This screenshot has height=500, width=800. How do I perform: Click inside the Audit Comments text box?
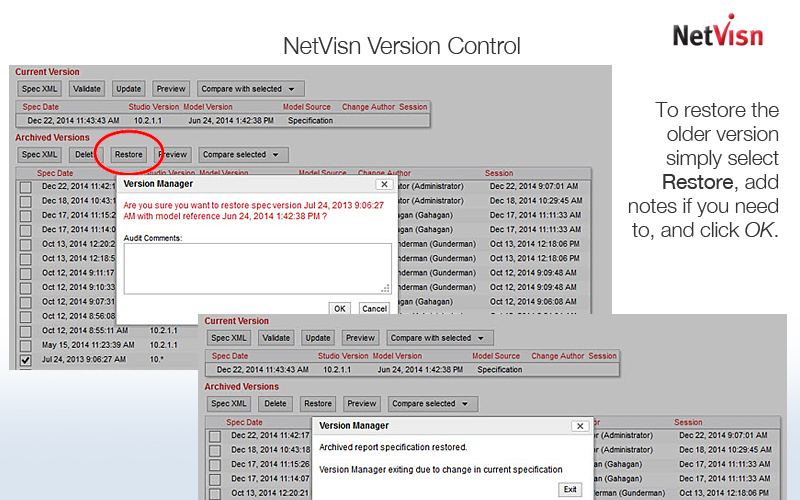(x=258, y=268)
